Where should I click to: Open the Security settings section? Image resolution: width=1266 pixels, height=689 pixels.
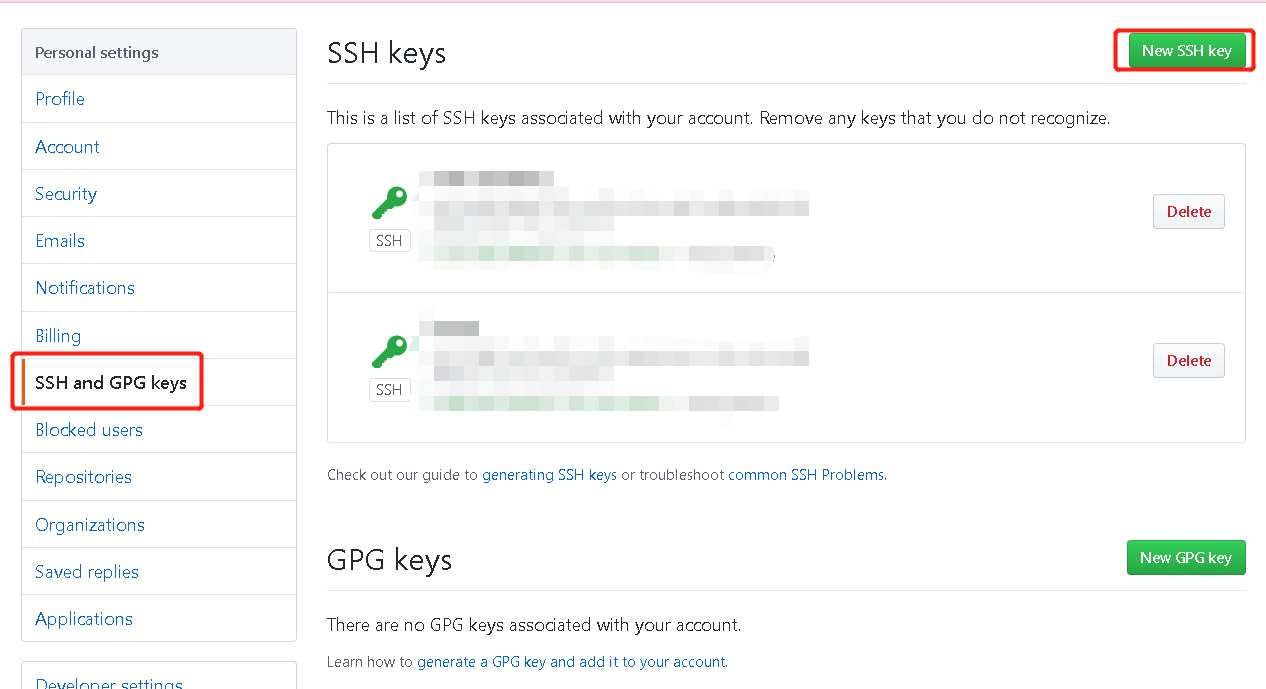tap(66, 193)
